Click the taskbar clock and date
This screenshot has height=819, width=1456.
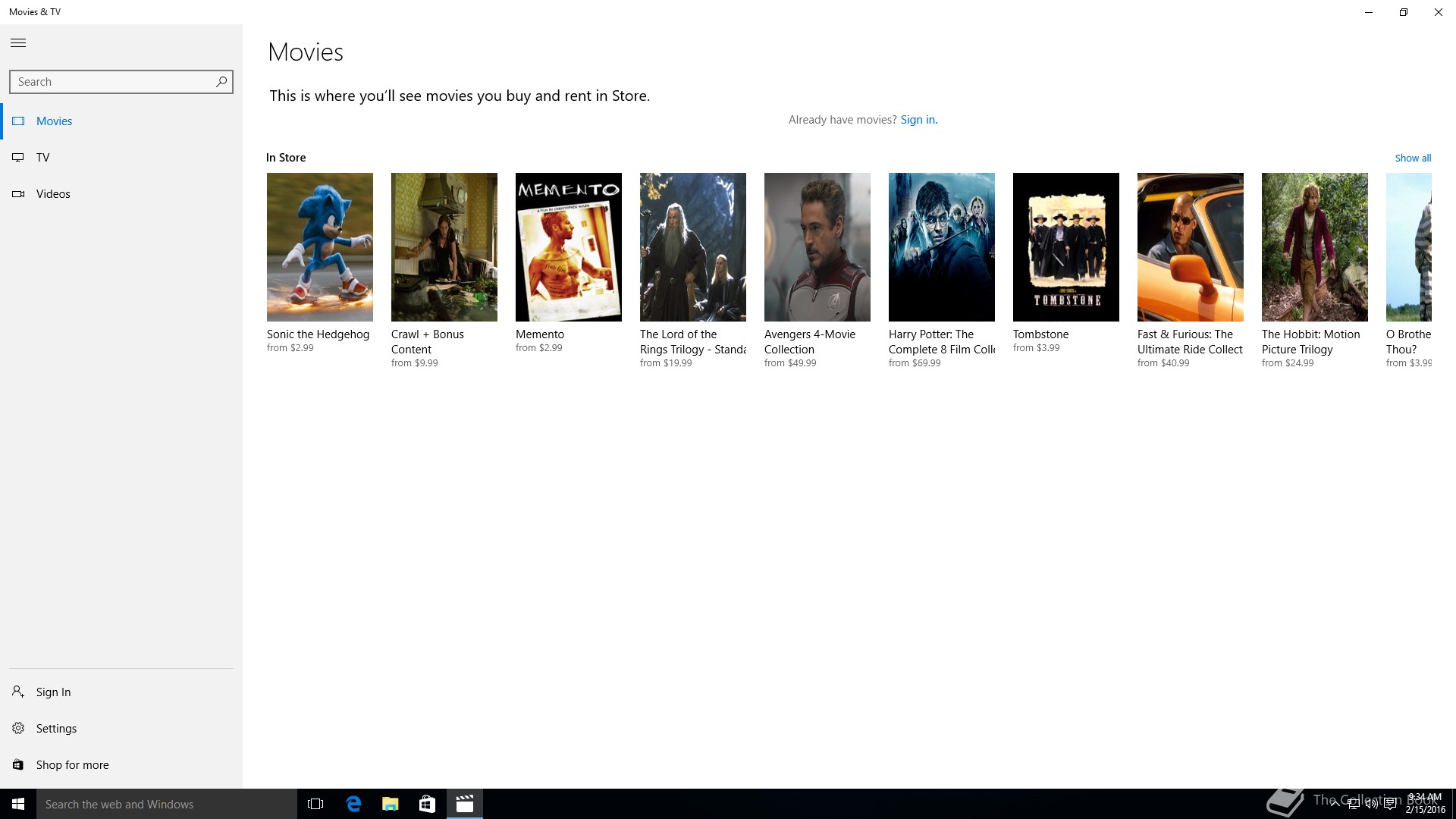(x=1426, y=804)
